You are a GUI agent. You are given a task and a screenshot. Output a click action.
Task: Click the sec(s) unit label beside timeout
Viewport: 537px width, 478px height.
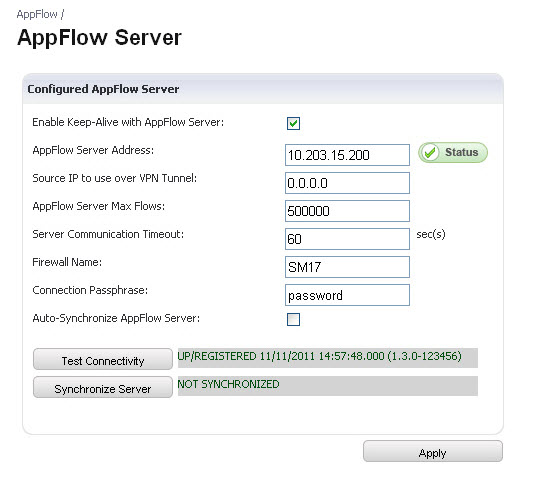pyautogui.click(x=431, y=235)
